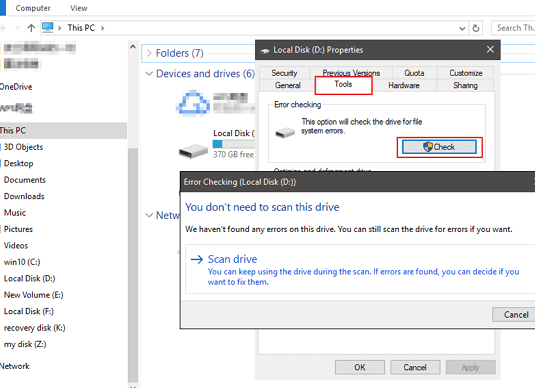
Task: Click Apply in Properties dialog
Action: pyautogui.click(x=471, y=367)
